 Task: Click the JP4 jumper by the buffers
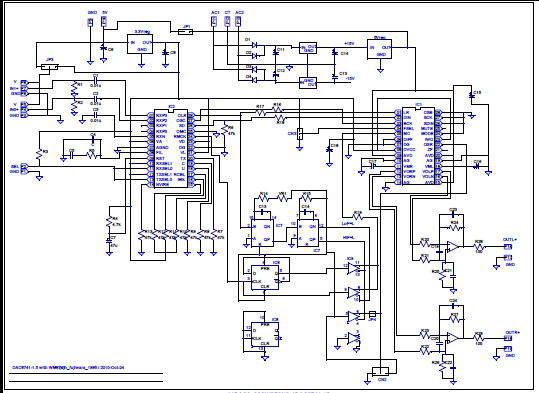tap(372, 314)
